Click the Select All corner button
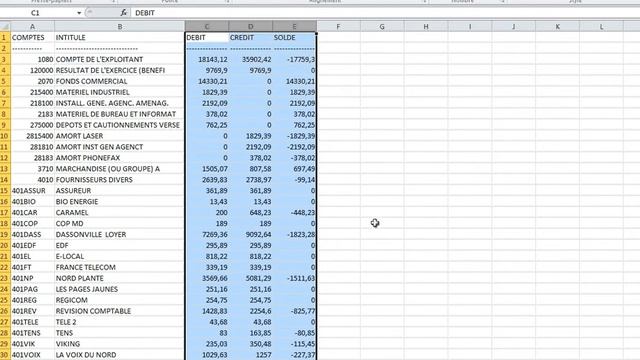The image size is (640, 360). click(5, 27)
